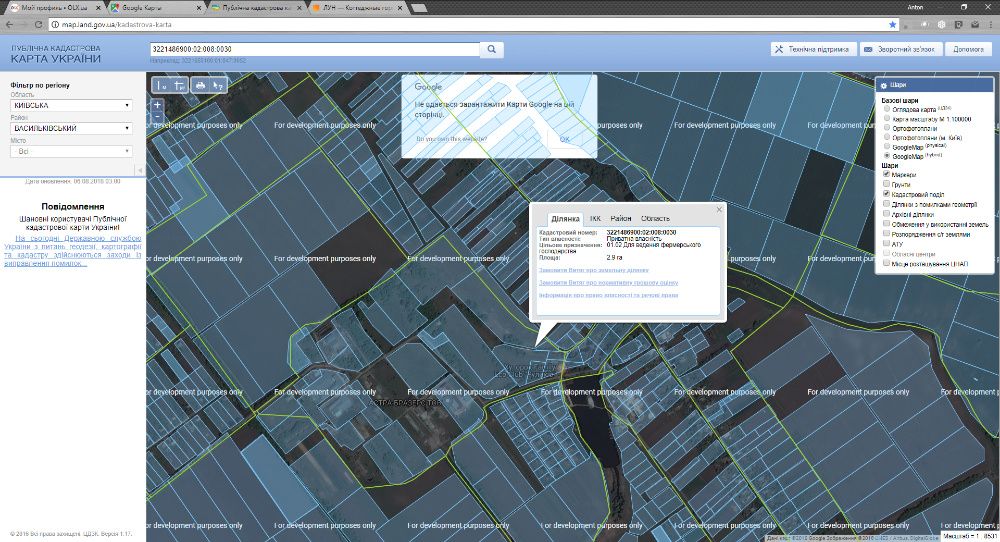This screenshot has height=542, width=1000.
Task: Switch to the Район tab in popup
Action: pos(621,218)
